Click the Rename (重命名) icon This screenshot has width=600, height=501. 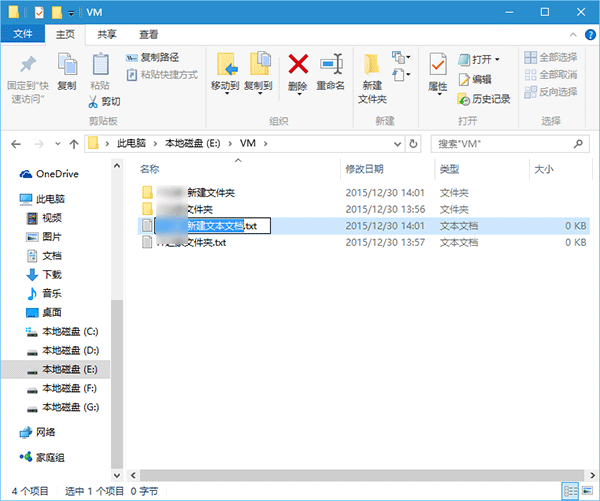coord(331,64)
